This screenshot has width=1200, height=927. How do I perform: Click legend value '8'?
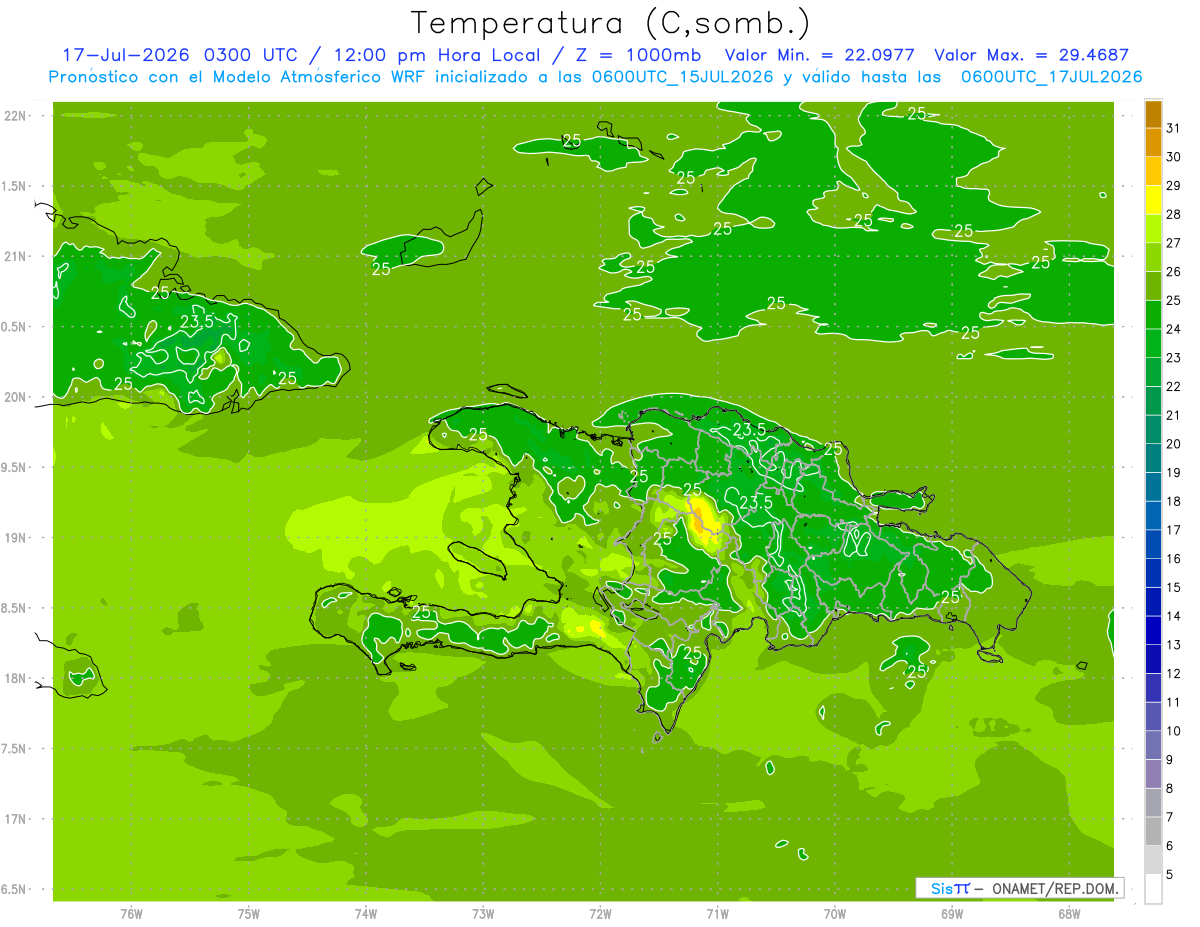coord(1170,789)
